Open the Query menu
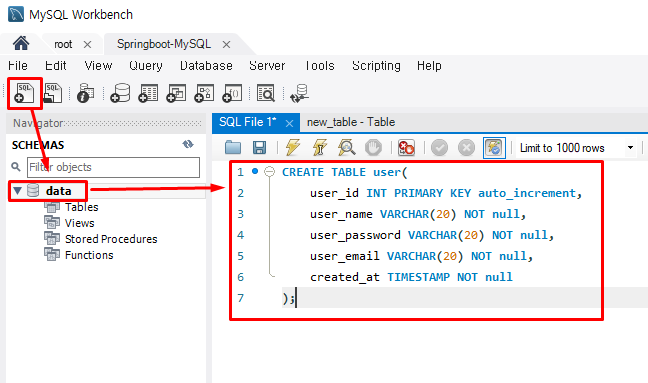 146,66
